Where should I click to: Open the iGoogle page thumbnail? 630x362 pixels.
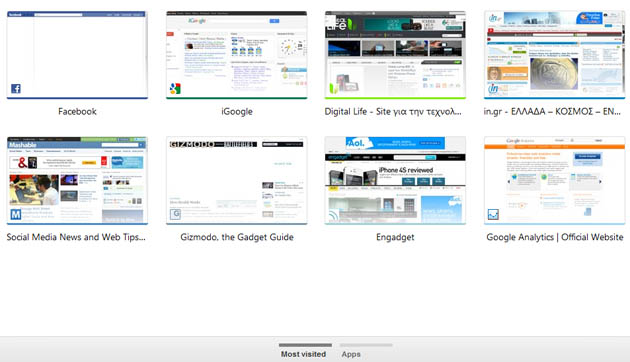(237, 55)
